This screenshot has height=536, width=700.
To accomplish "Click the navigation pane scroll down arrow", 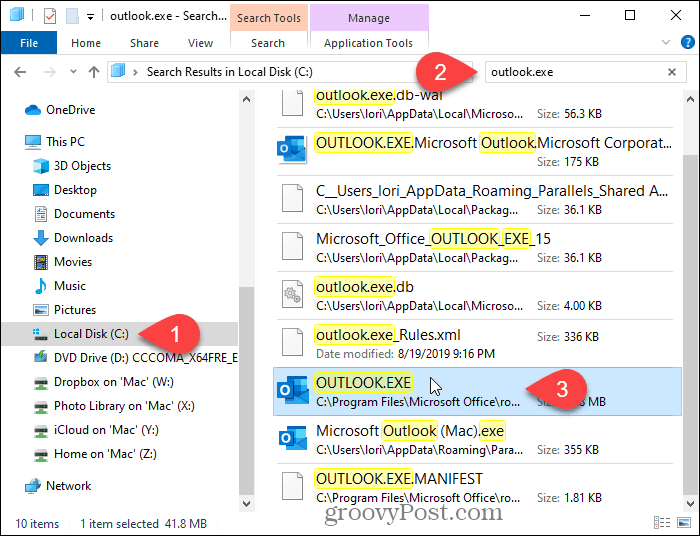I will [x=246, y=503].
